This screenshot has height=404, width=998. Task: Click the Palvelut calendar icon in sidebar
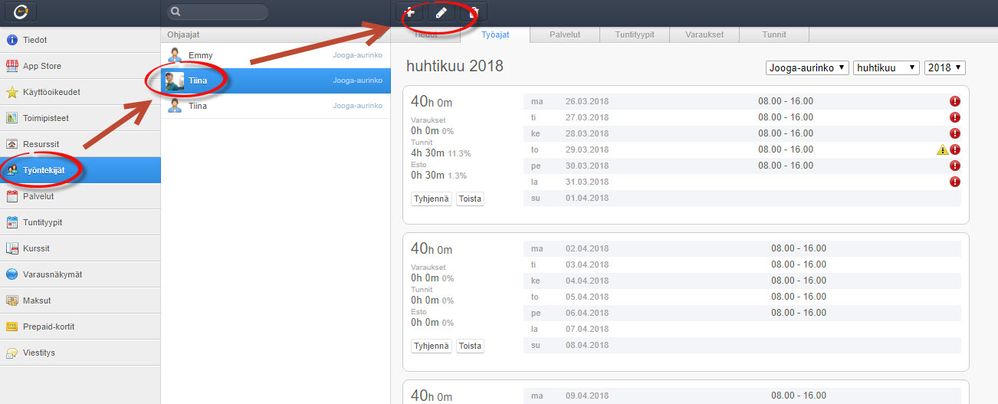pos(11,197)
